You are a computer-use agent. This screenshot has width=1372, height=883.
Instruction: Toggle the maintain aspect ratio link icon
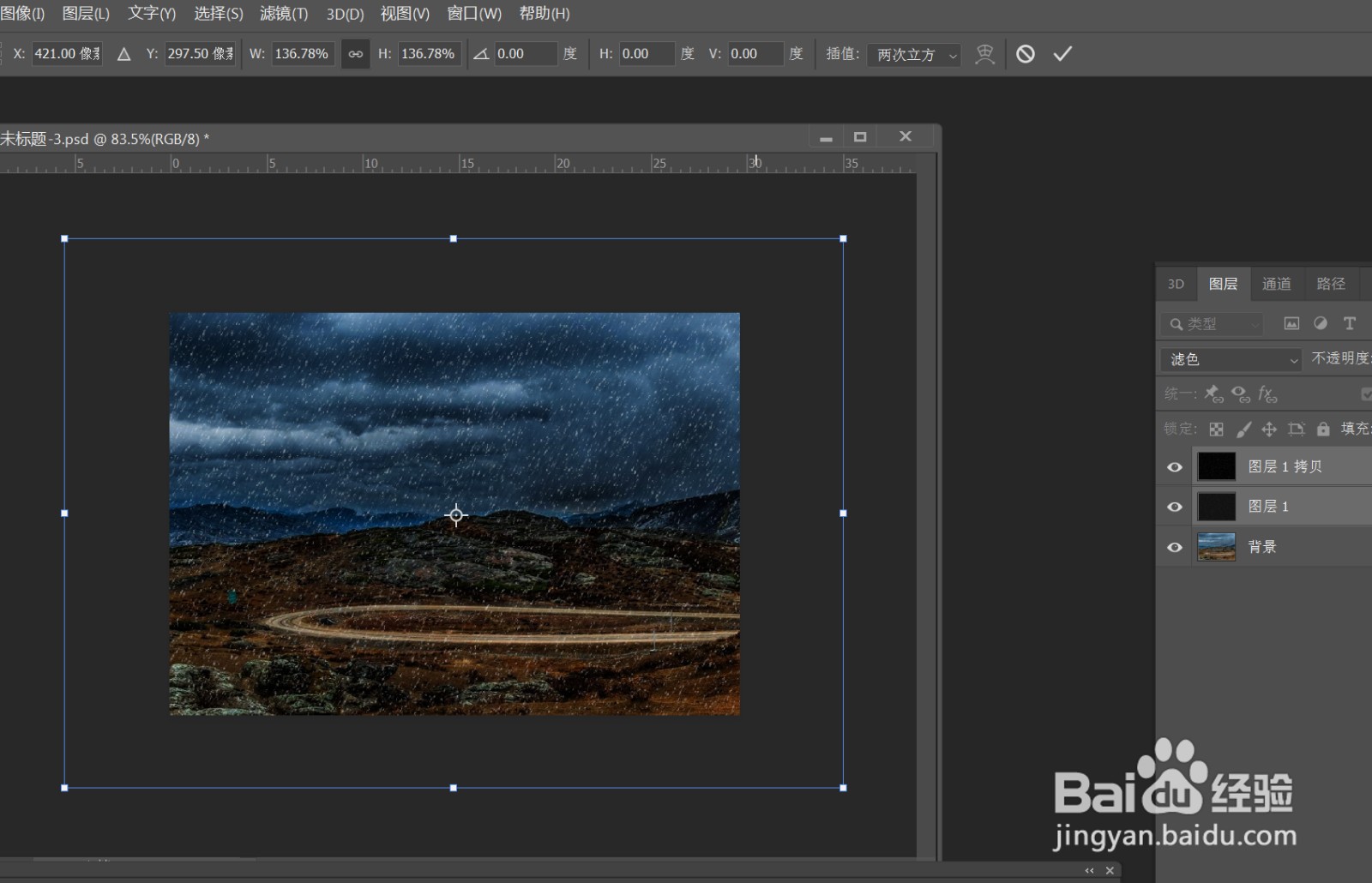pyautogui.click(x=355, y=54)
